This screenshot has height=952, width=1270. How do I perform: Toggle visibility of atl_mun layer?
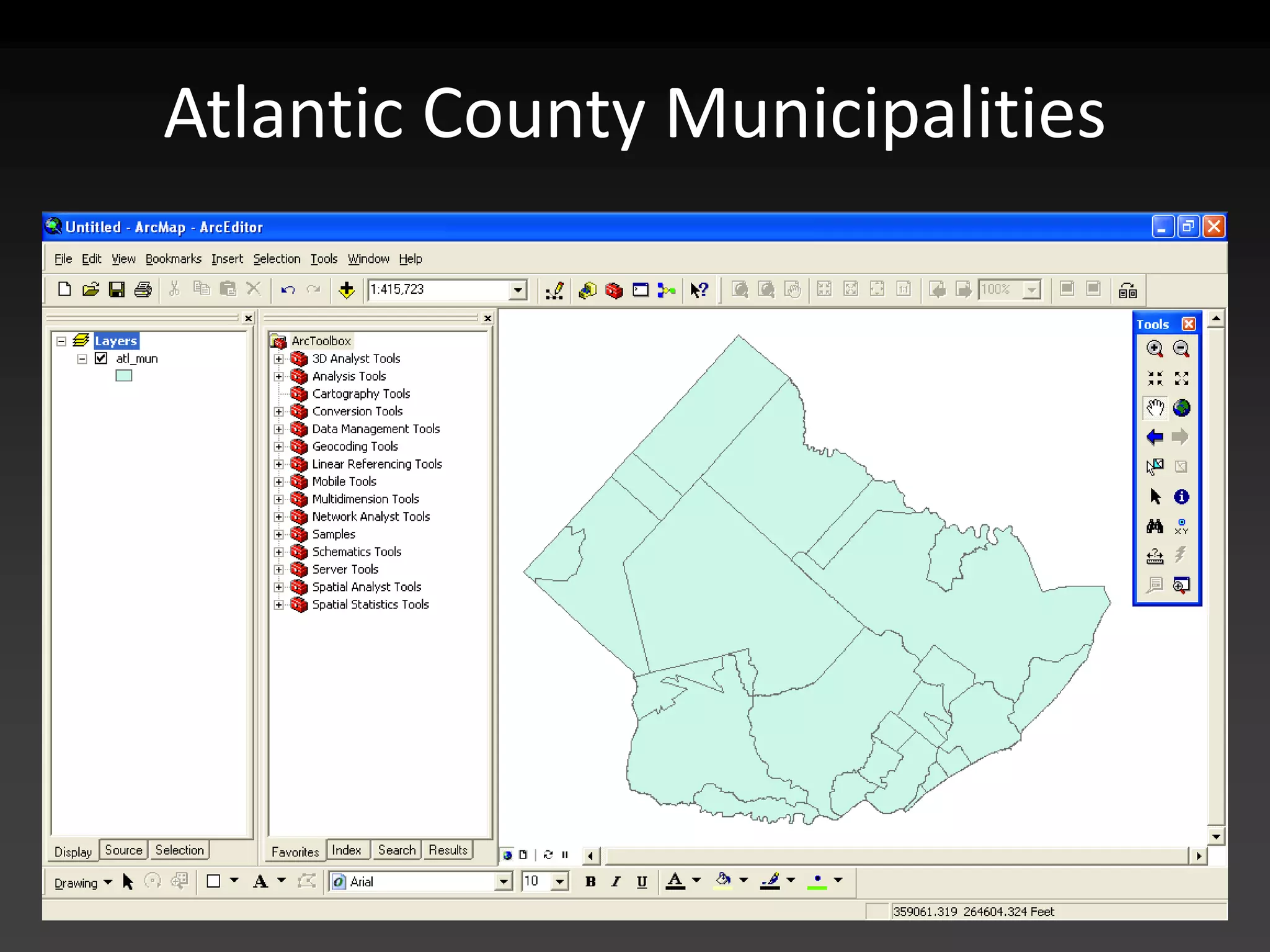click(x=101, y=358)
